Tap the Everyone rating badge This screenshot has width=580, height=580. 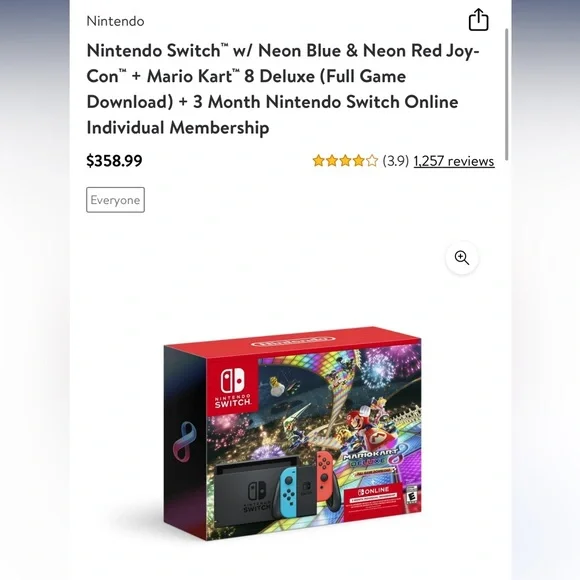pyautogui.click(x=115, y=200)
